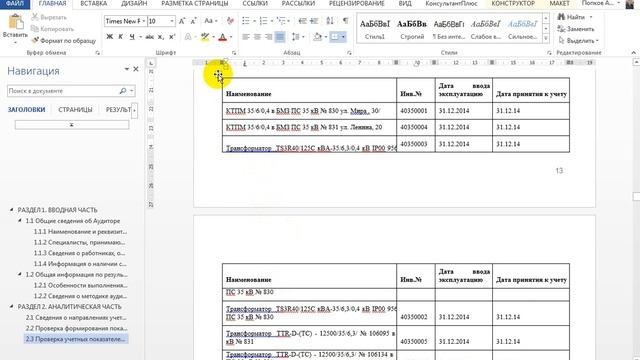Go to heading 1.1 Общие сведения об Аудиторе
Image resolution: width=640 pixels, height=360 pixels.
(73, 221)
